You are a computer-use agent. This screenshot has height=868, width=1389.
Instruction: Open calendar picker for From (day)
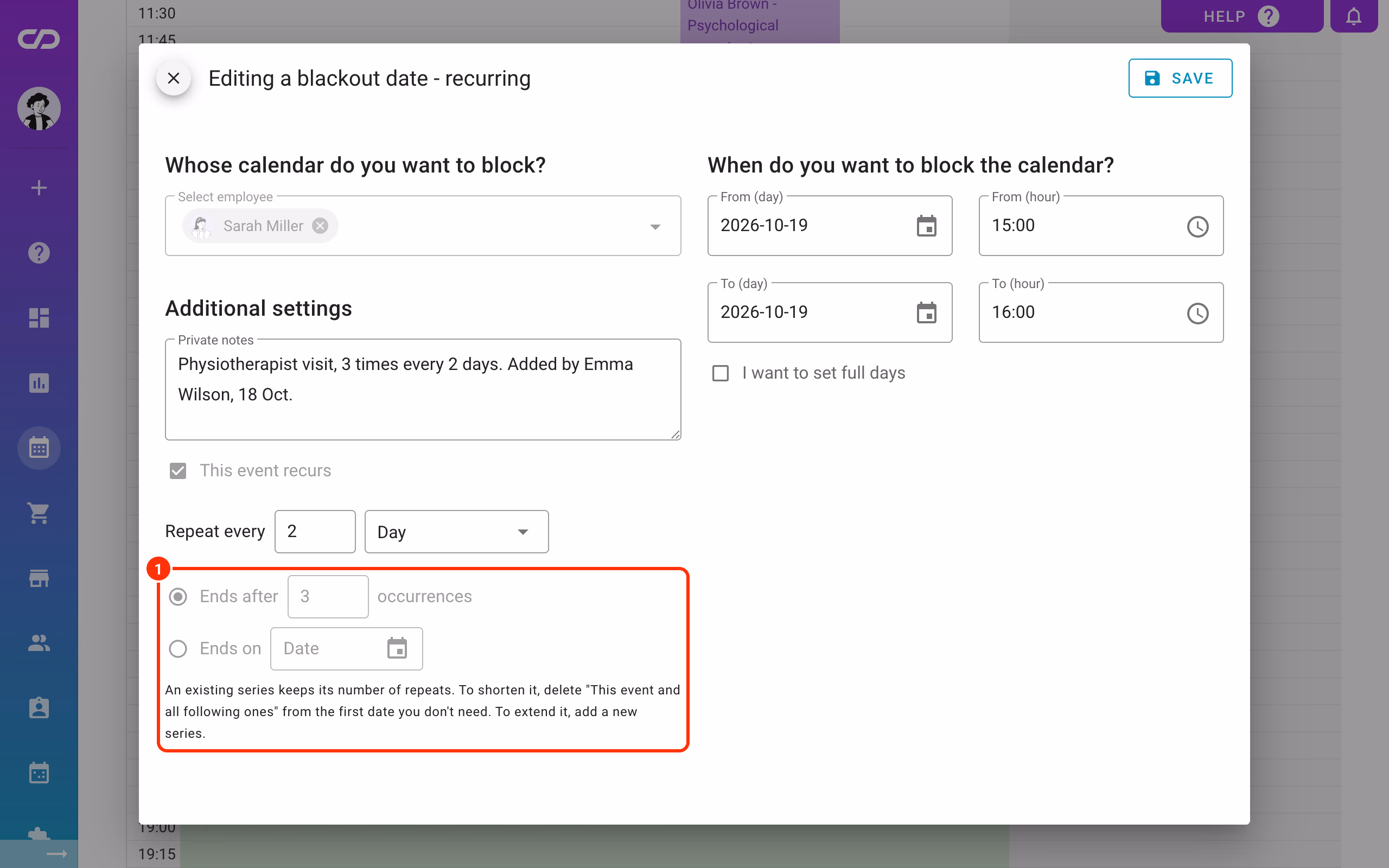[926, 226]
